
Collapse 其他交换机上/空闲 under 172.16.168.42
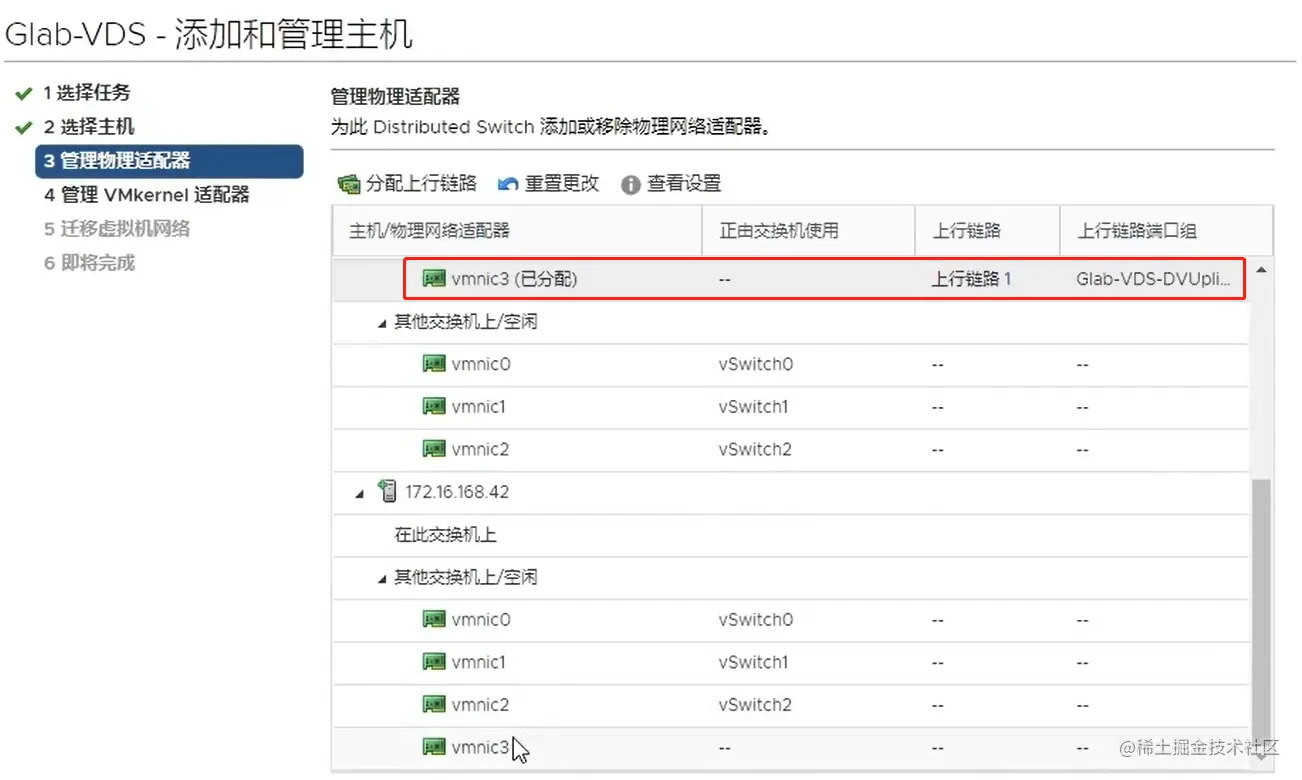(x=382, y=578)
